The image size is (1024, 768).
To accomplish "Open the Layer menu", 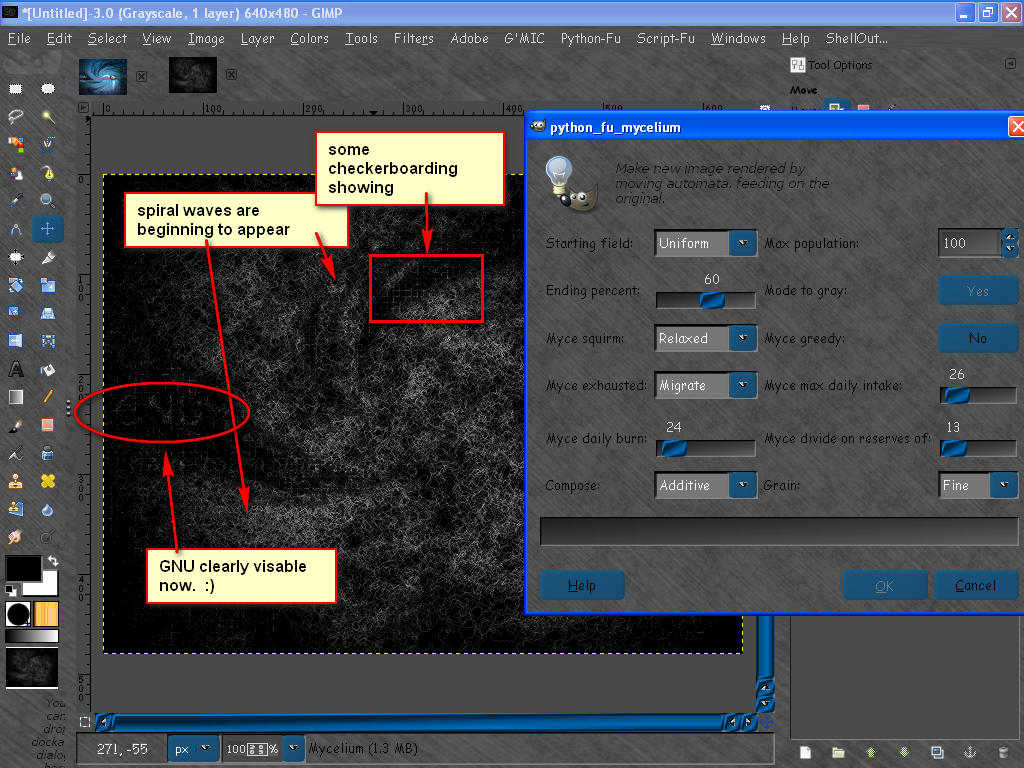I will (x=257, y=39).
